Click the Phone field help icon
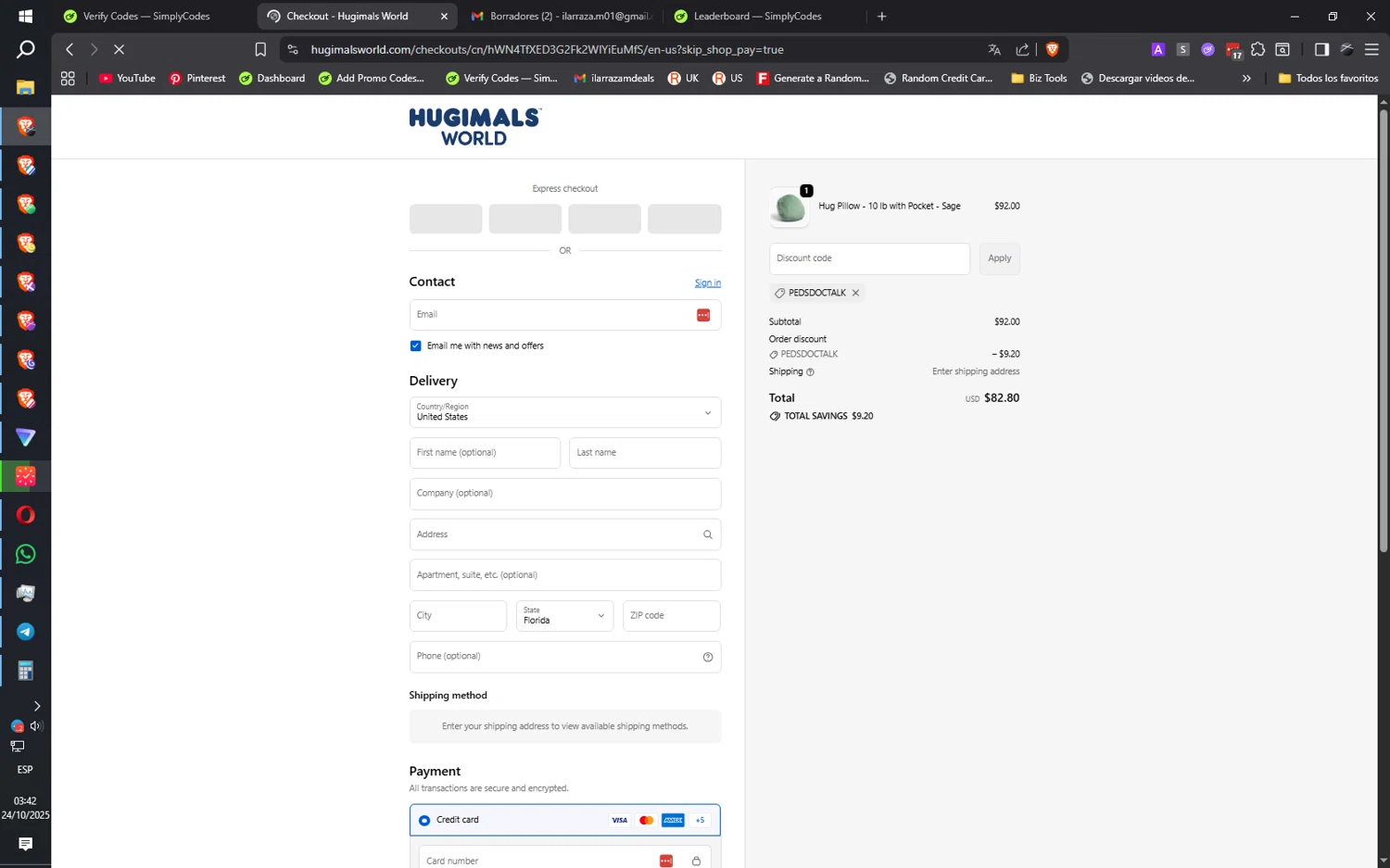This screenshot has height=868, width=1390. pos(708,657)
